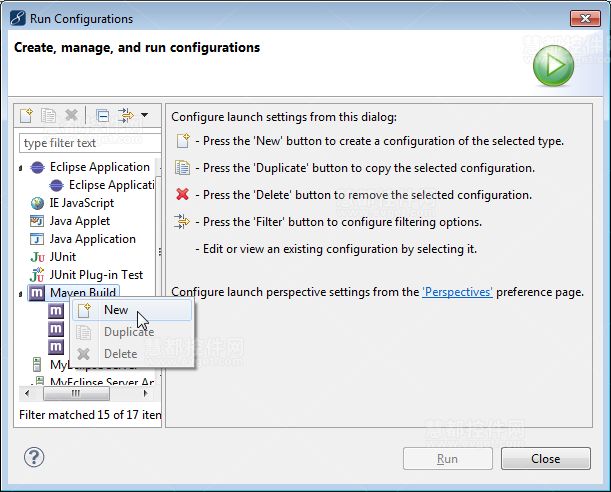Click the Filter launch configurations toolbar icon
The width and height of the screenshot is (611, 492).
(125, 115)
